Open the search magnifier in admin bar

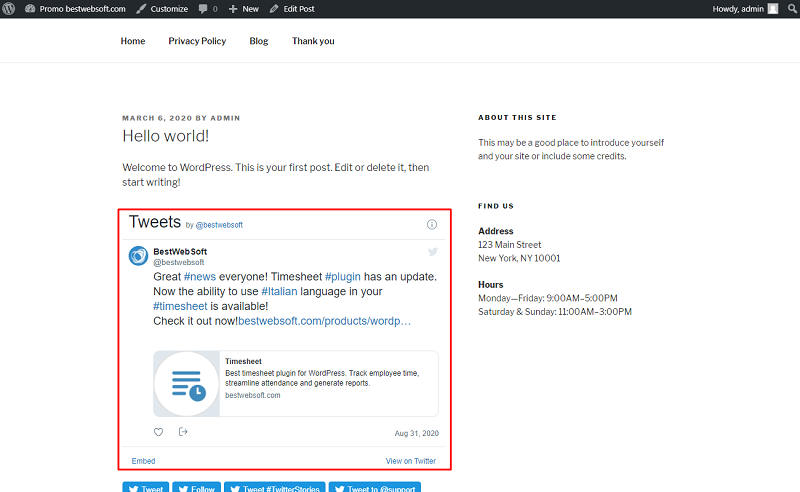pos(792,9)
